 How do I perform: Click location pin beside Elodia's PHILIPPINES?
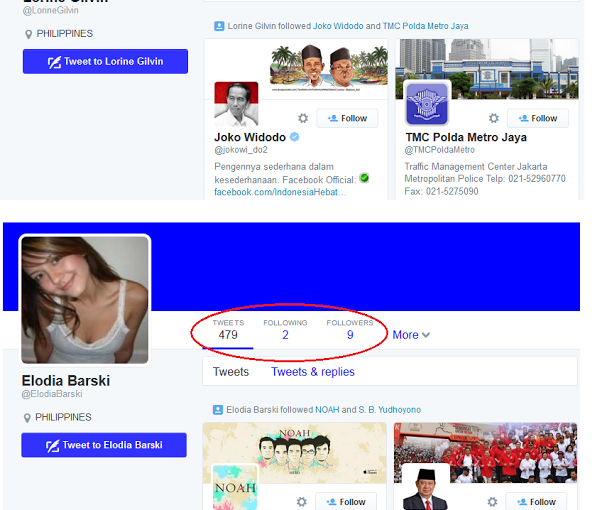[27, 418]
